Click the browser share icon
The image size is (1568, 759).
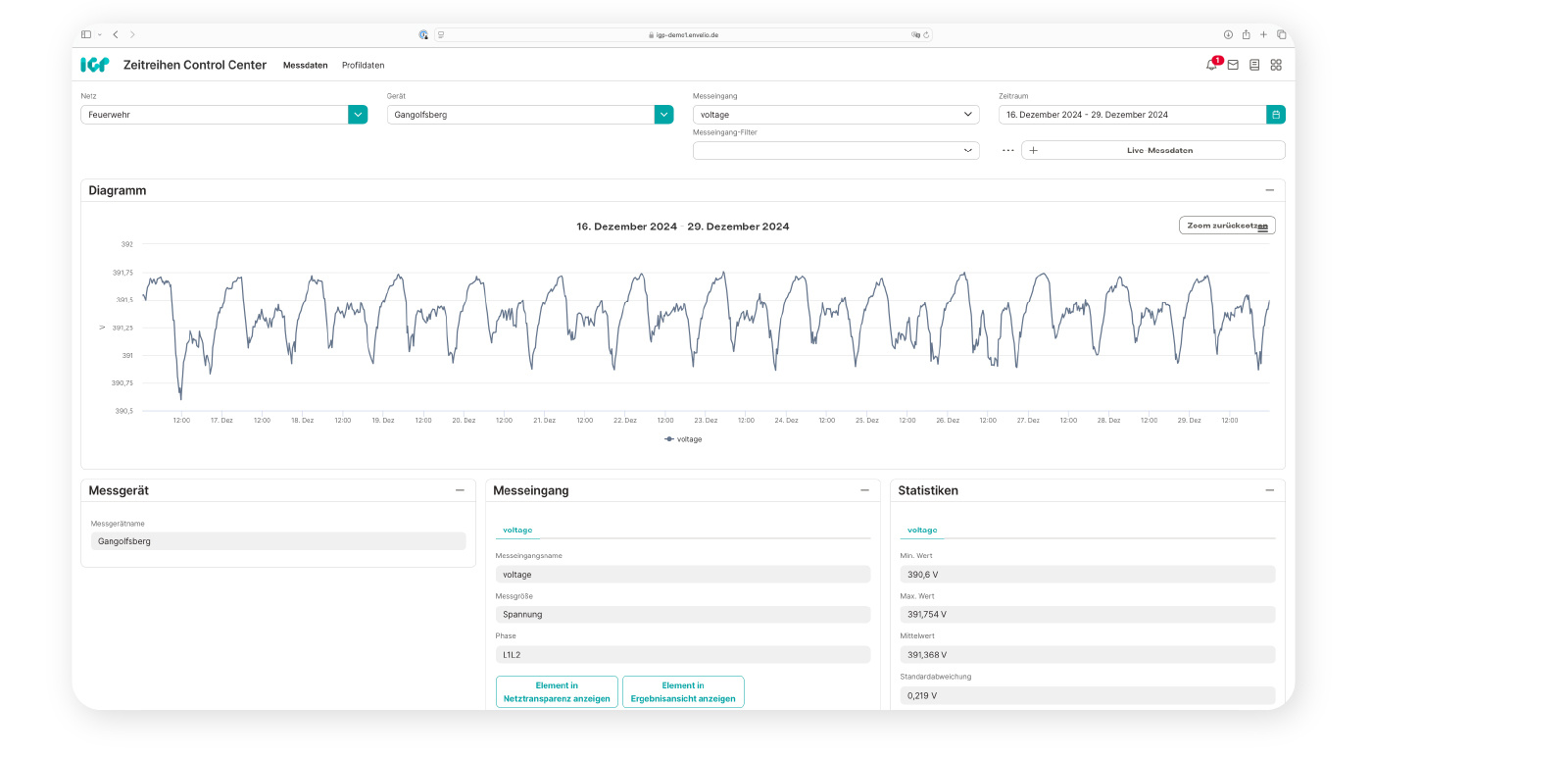click(1246, 34)
